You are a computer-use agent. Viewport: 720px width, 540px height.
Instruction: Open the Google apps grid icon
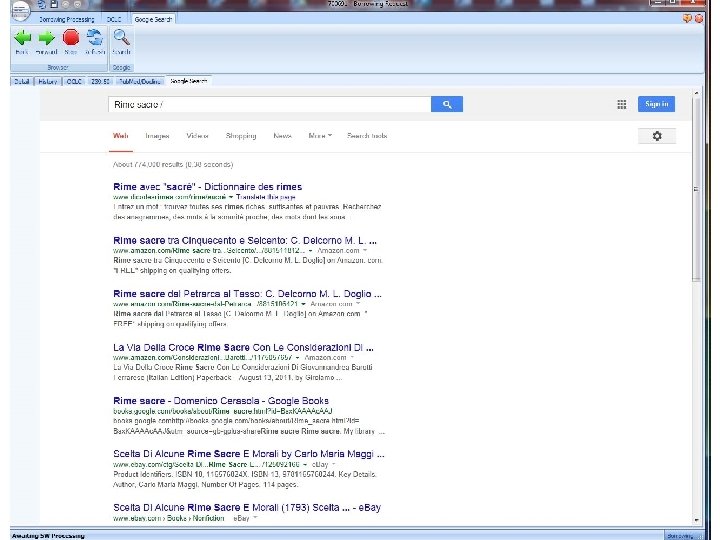click(622, 105)
